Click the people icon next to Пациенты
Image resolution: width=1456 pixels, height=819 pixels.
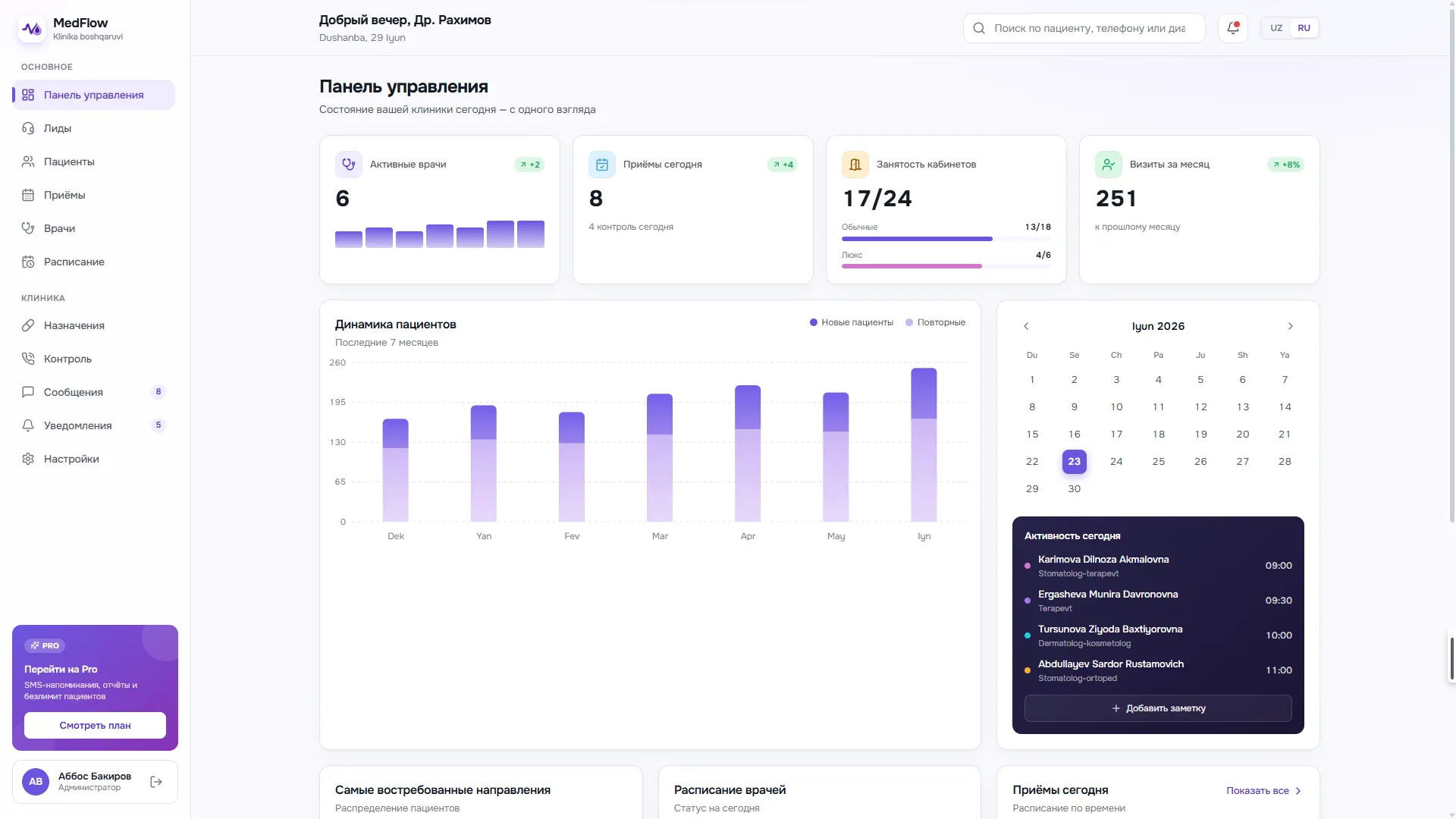coord(28,162)
